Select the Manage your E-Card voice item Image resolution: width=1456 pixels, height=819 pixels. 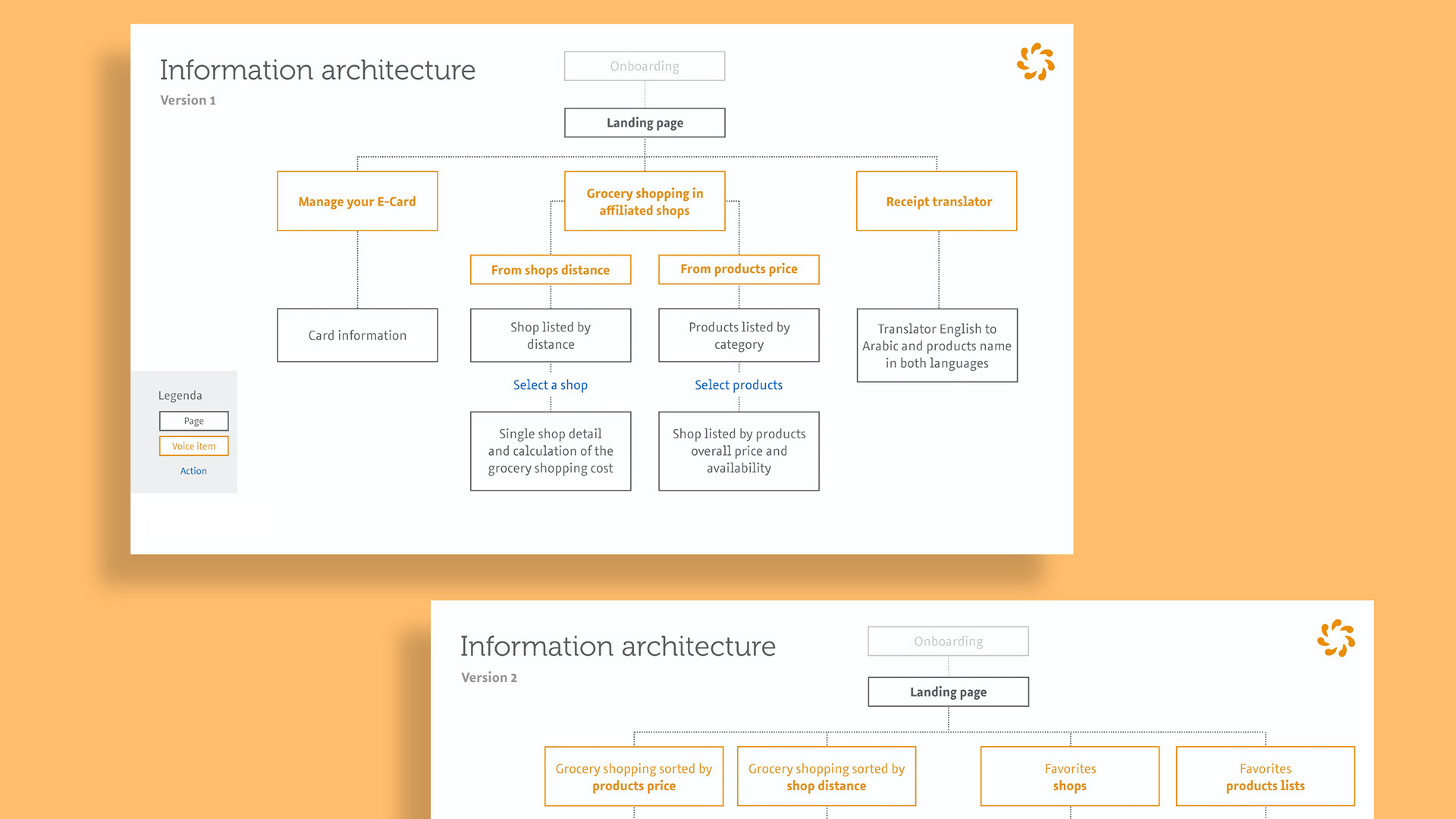point(357,201)
